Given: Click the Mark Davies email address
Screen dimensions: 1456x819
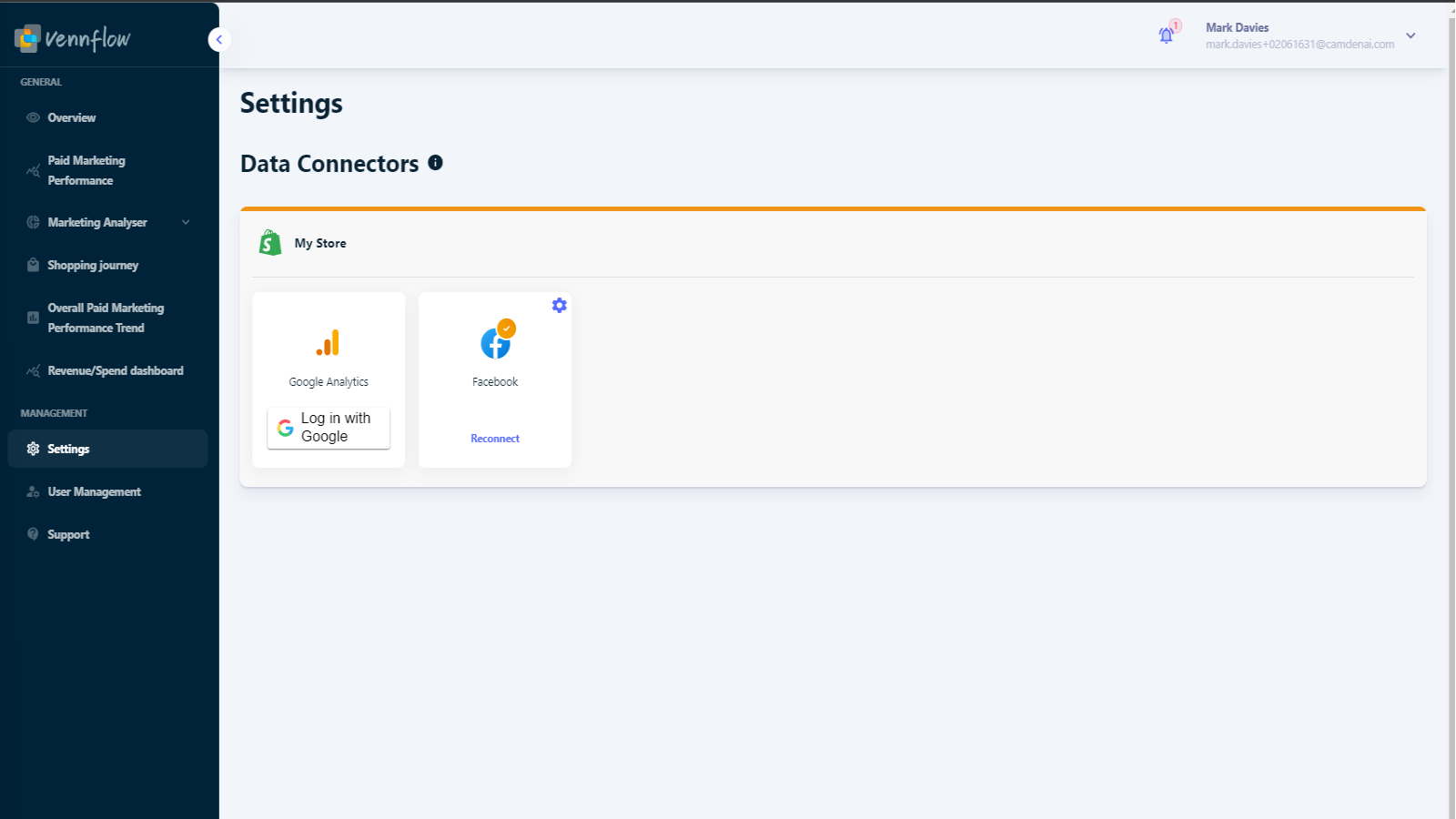Looking at the screenshot, I should pos(1299,44).
